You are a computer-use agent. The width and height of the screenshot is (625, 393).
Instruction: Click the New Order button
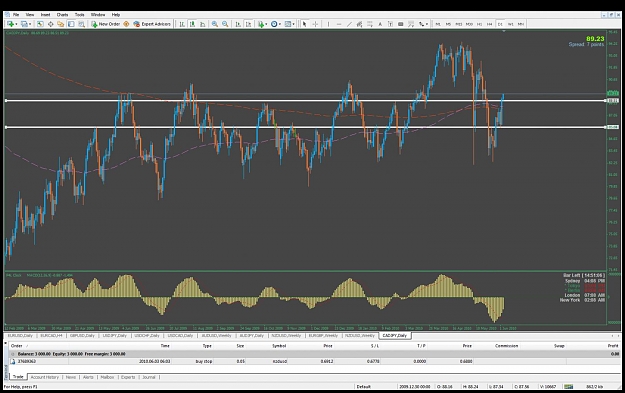(x=106, y=24)
